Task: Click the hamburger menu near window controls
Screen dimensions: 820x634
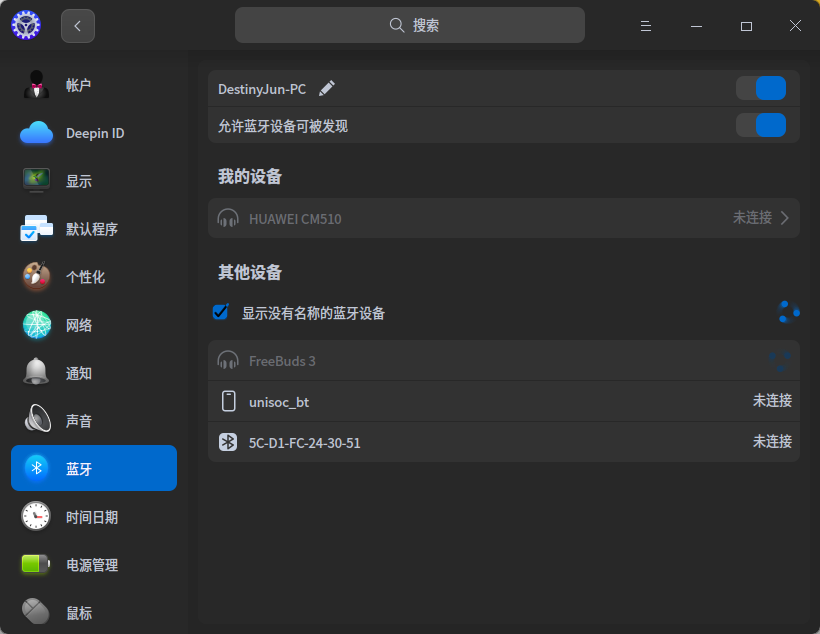Action: (646, 25)
